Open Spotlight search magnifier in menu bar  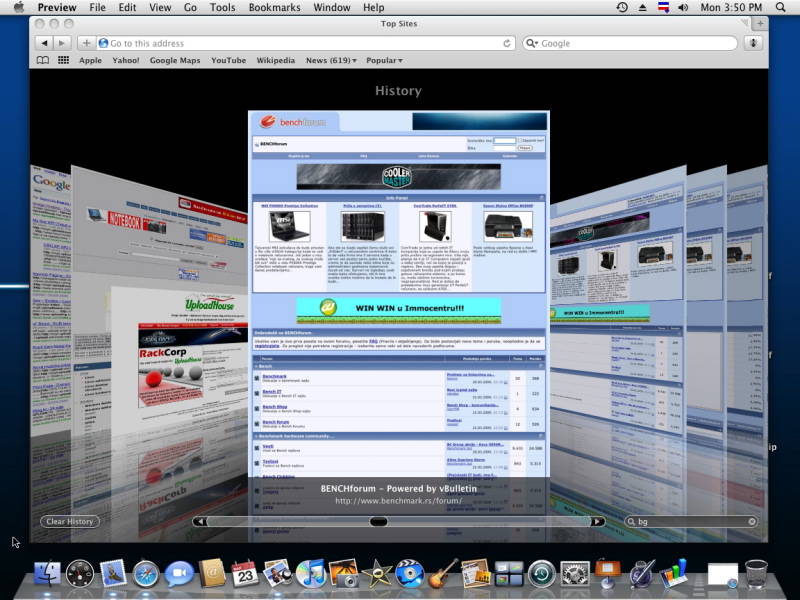[x=780, y=8]
